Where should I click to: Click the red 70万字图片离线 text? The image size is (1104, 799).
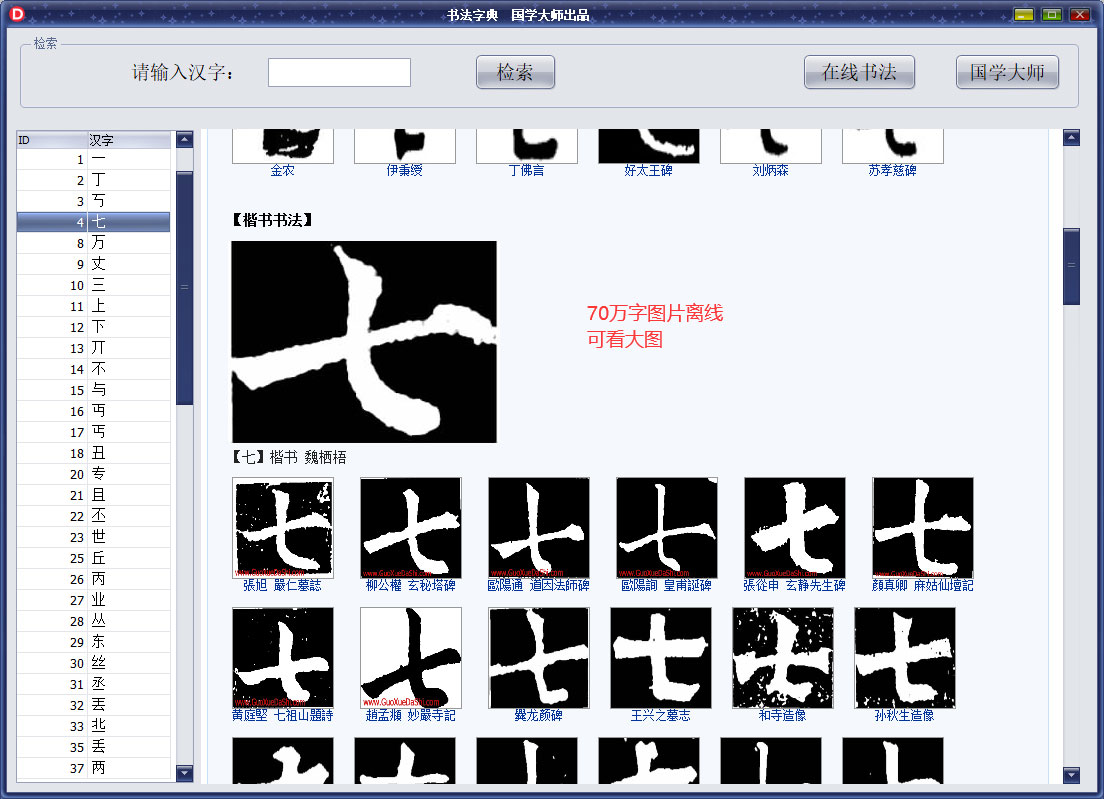[655, 313]
